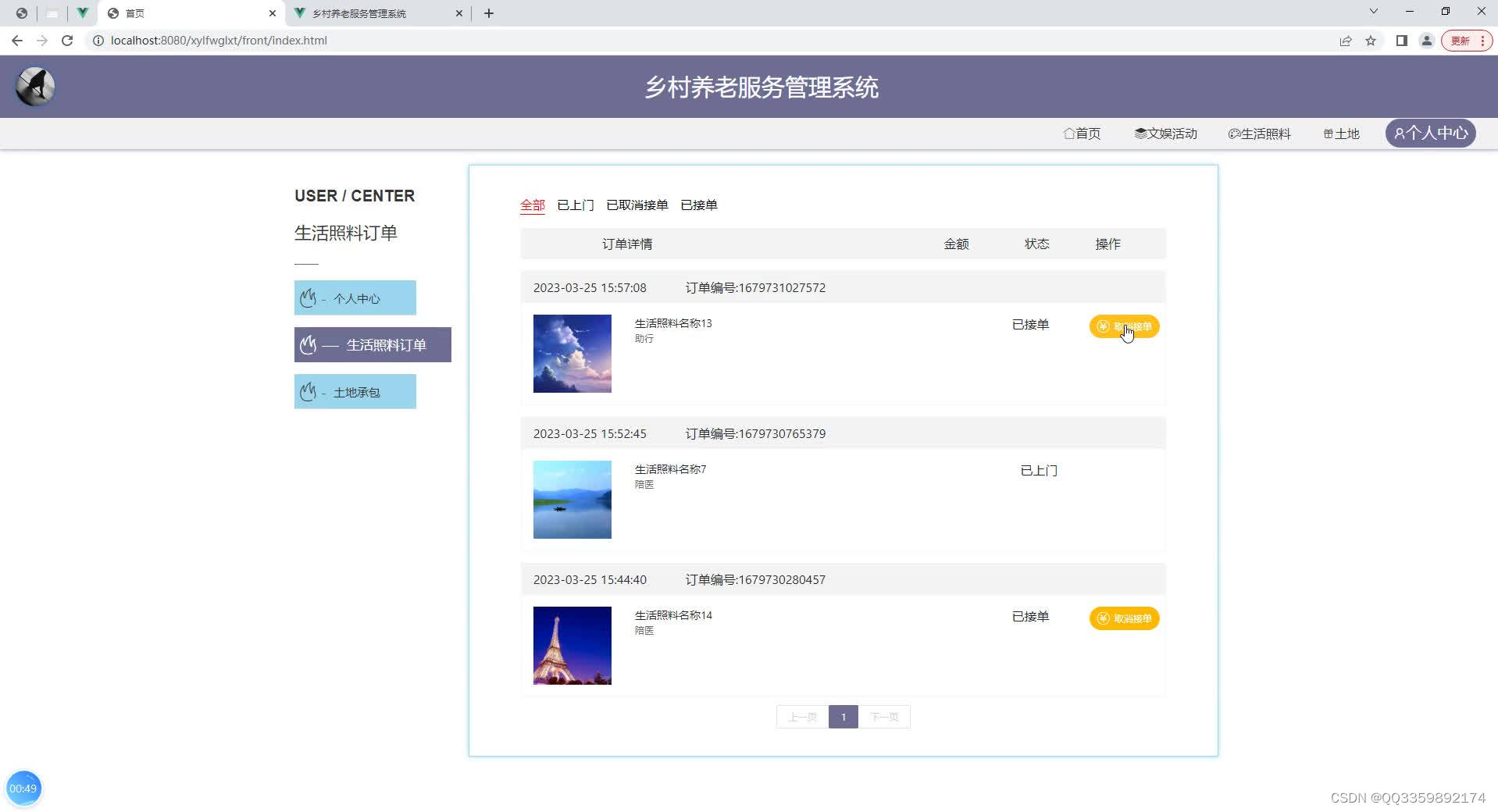The height and width of the screenshot is (812, 1498).
Task: Click the share page icon in address bar
Action: [1346, 41]
